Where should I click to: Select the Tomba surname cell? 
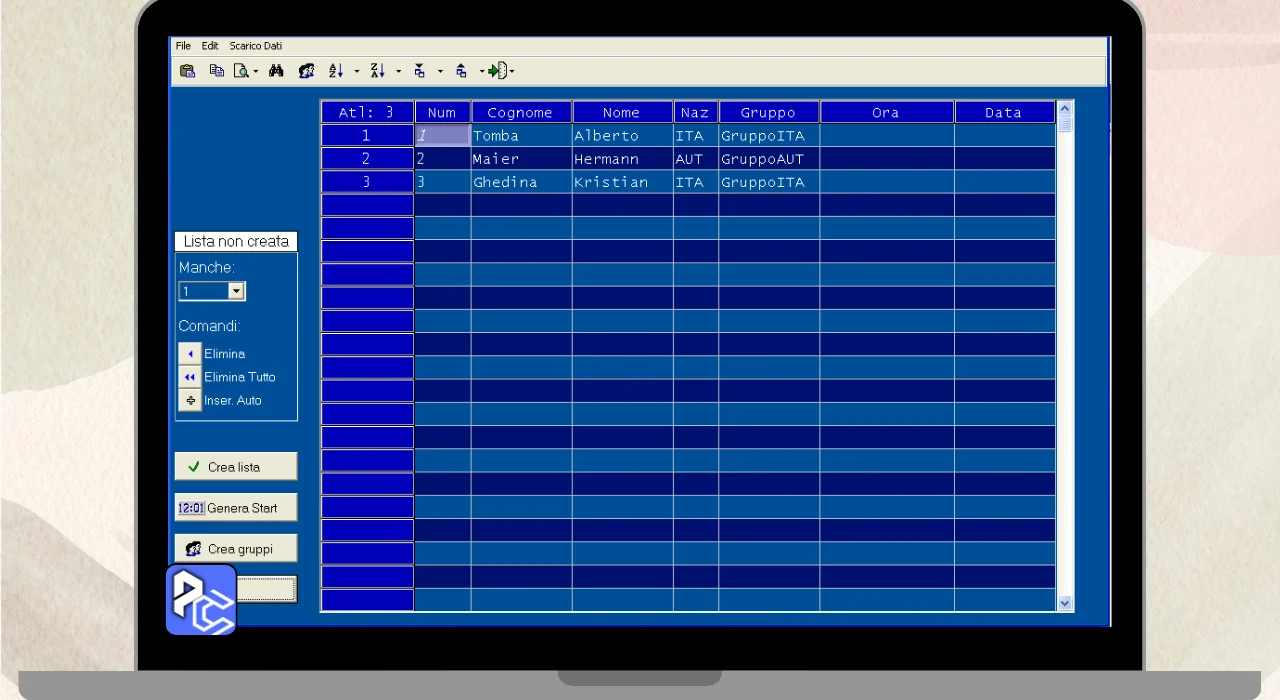pyautogui.click(x=521, y=135)
